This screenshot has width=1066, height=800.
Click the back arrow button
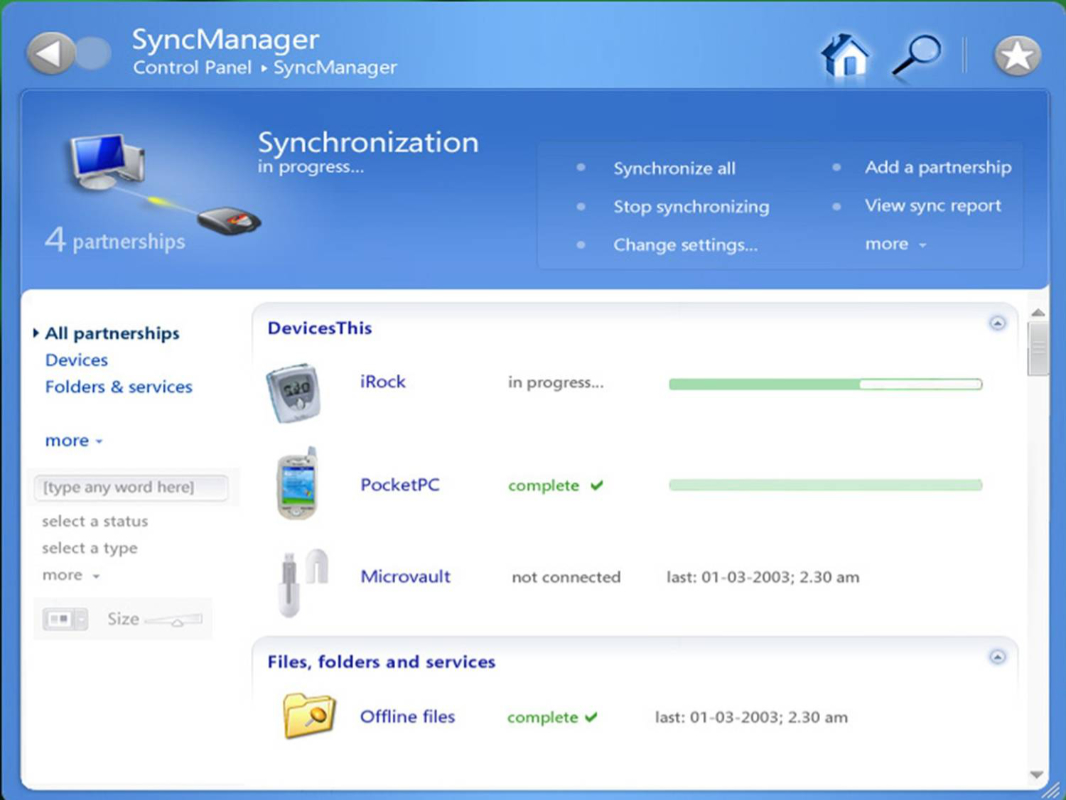click(51, 53)
